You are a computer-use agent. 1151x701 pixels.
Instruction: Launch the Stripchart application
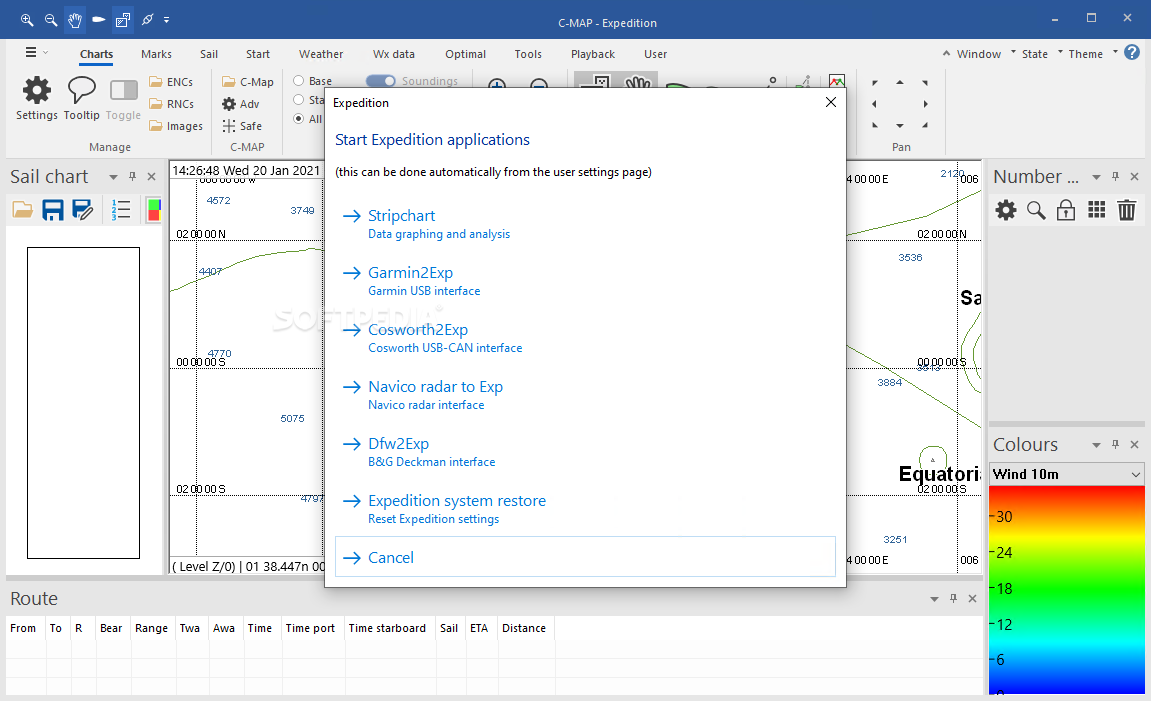click(585, 224)
